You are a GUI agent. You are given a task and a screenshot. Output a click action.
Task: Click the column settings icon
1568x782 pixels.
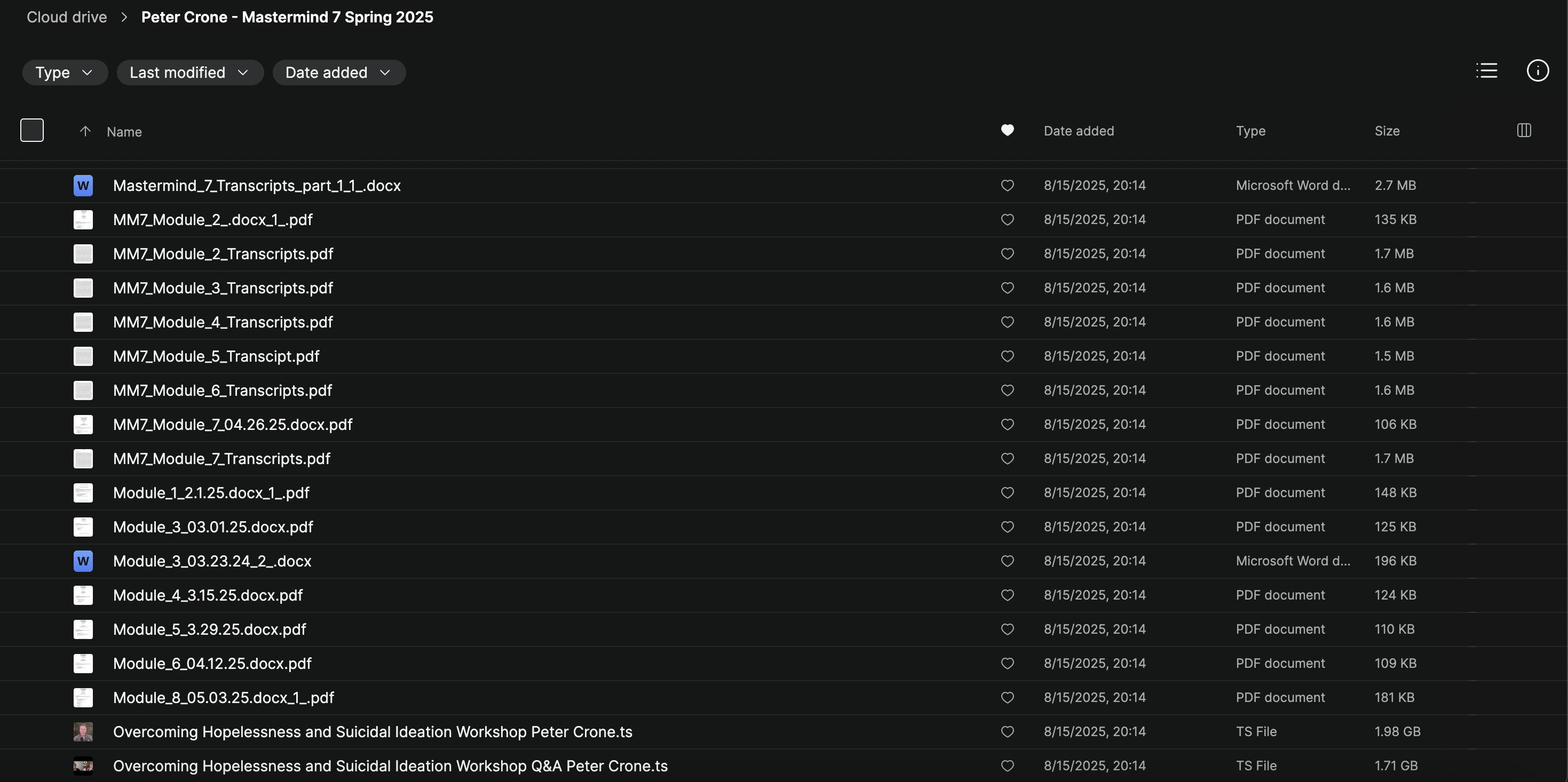[1524, 130]
